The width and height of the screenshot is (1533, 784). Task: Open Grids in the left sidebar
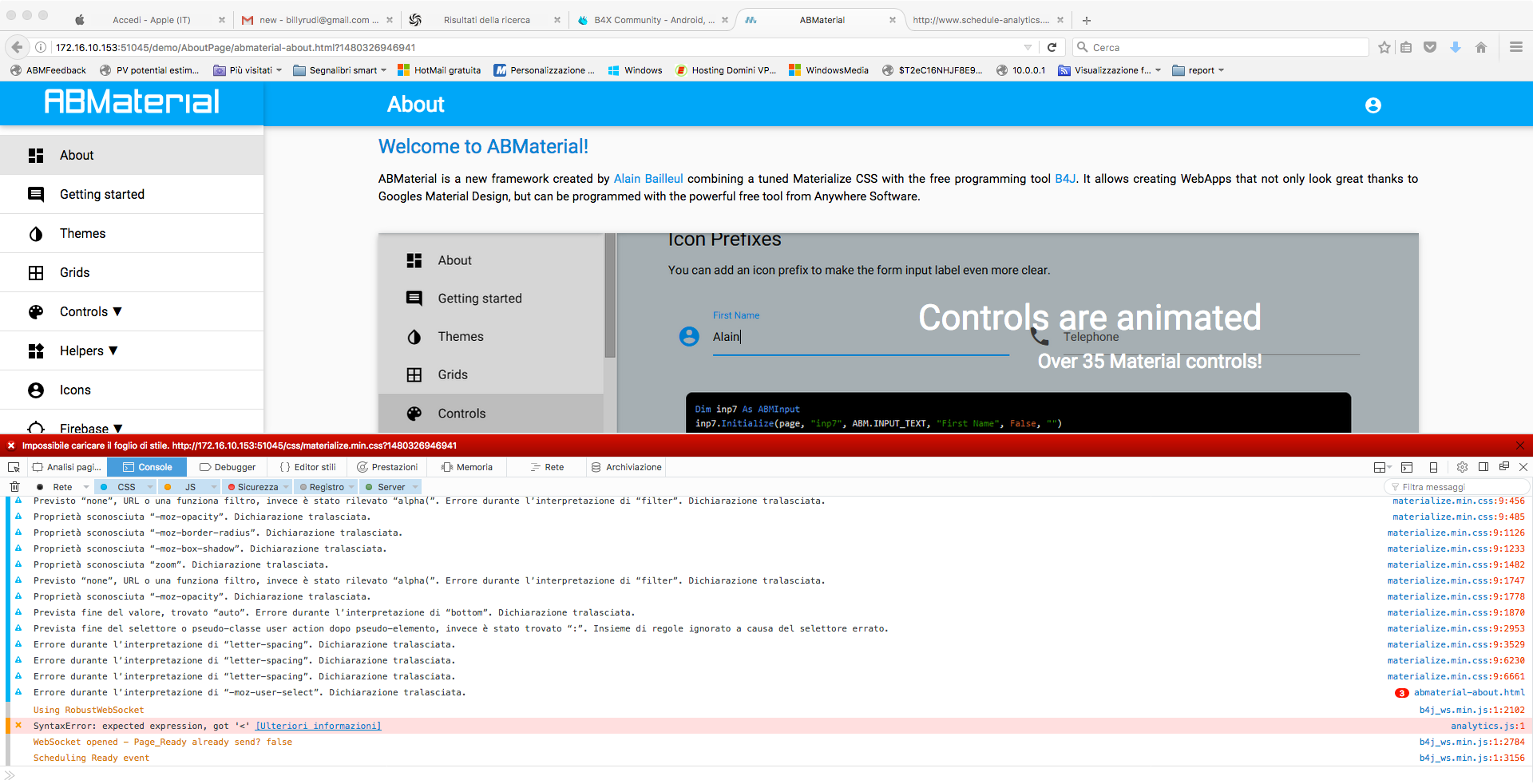pyautogui.click(x=132, y=272)
